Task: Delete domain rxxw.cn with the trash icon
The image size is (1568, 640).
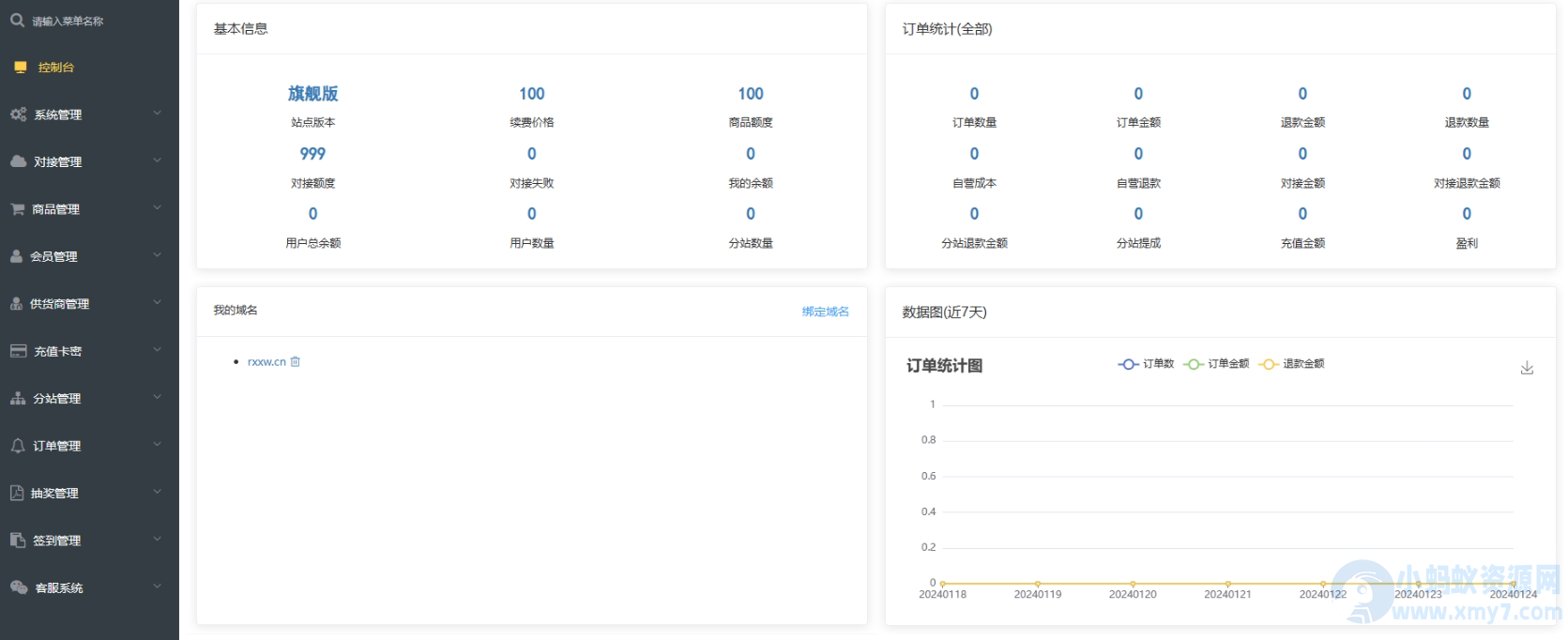Action: tap(296, 361)
